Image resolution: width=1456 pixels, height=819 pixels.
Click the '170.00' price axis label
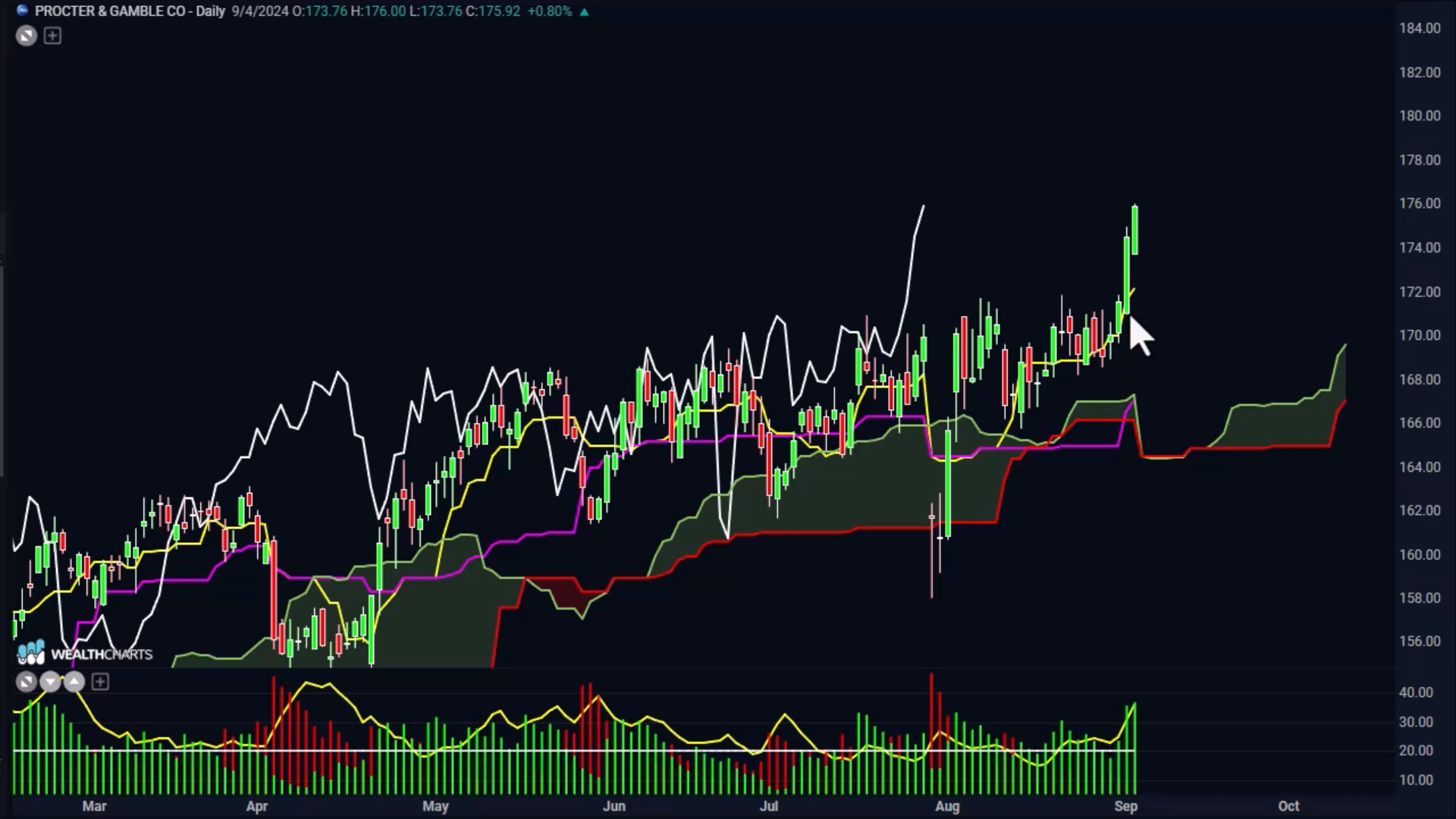coord(1420,334)
